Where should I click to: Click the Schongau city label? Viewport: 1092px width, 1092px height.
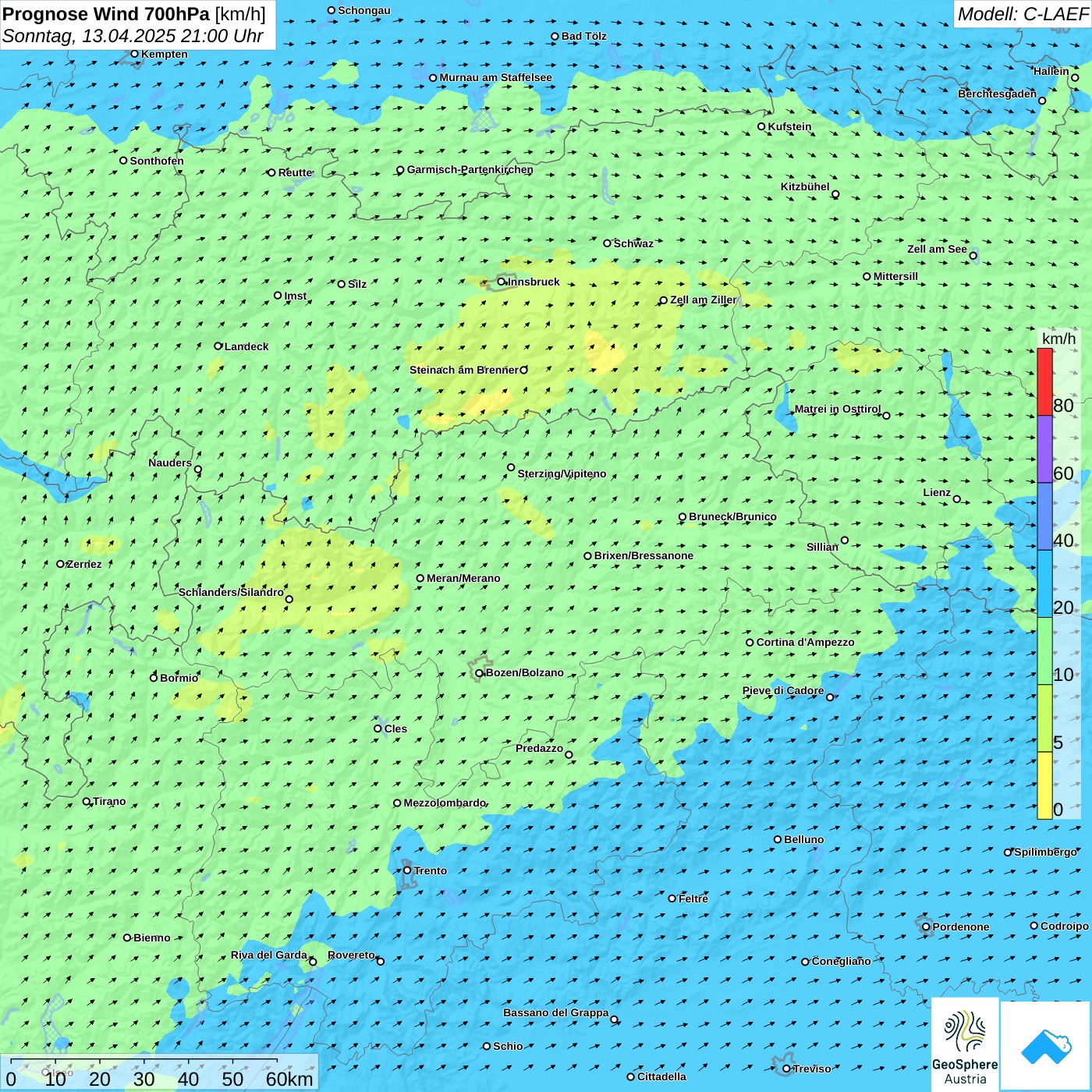tap(364, 10)
